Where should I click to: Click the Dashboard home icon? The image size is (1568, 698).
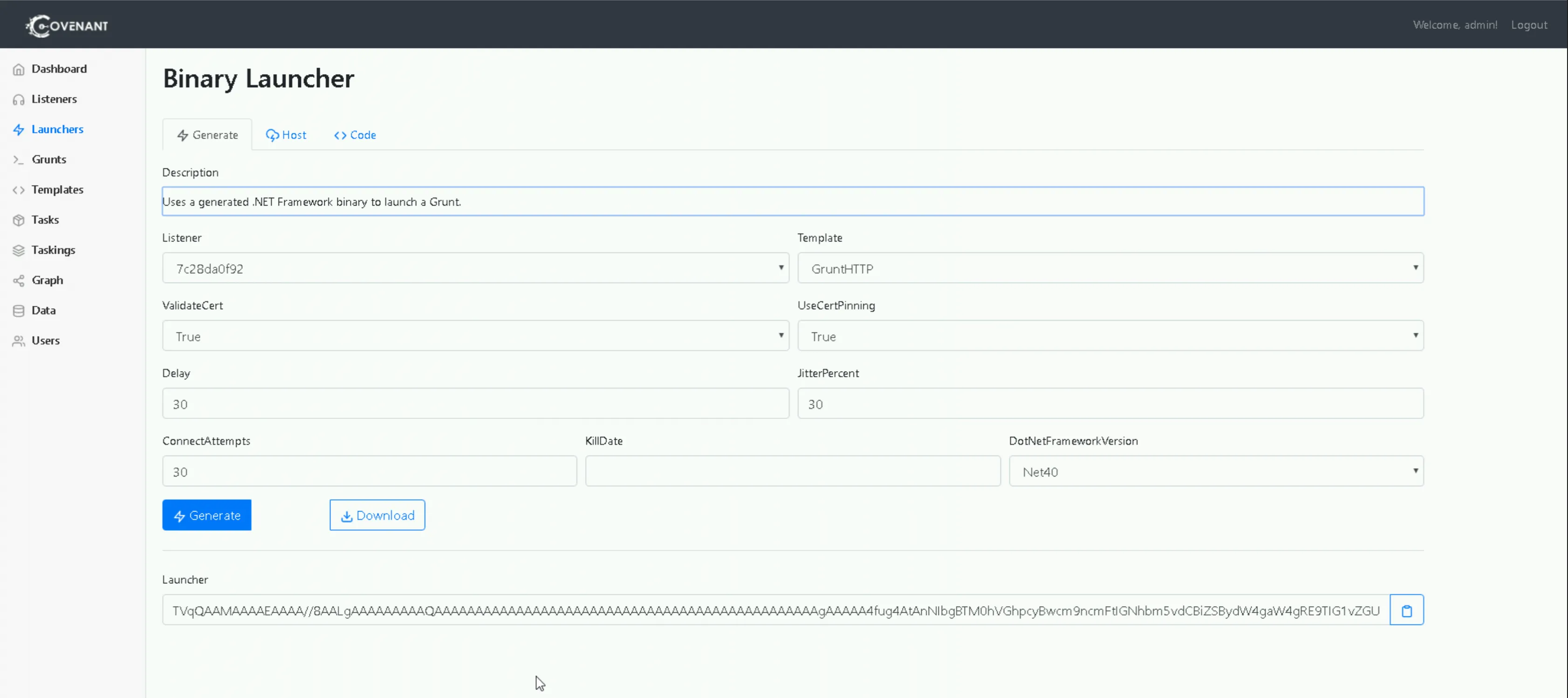(x=19, y=69)
